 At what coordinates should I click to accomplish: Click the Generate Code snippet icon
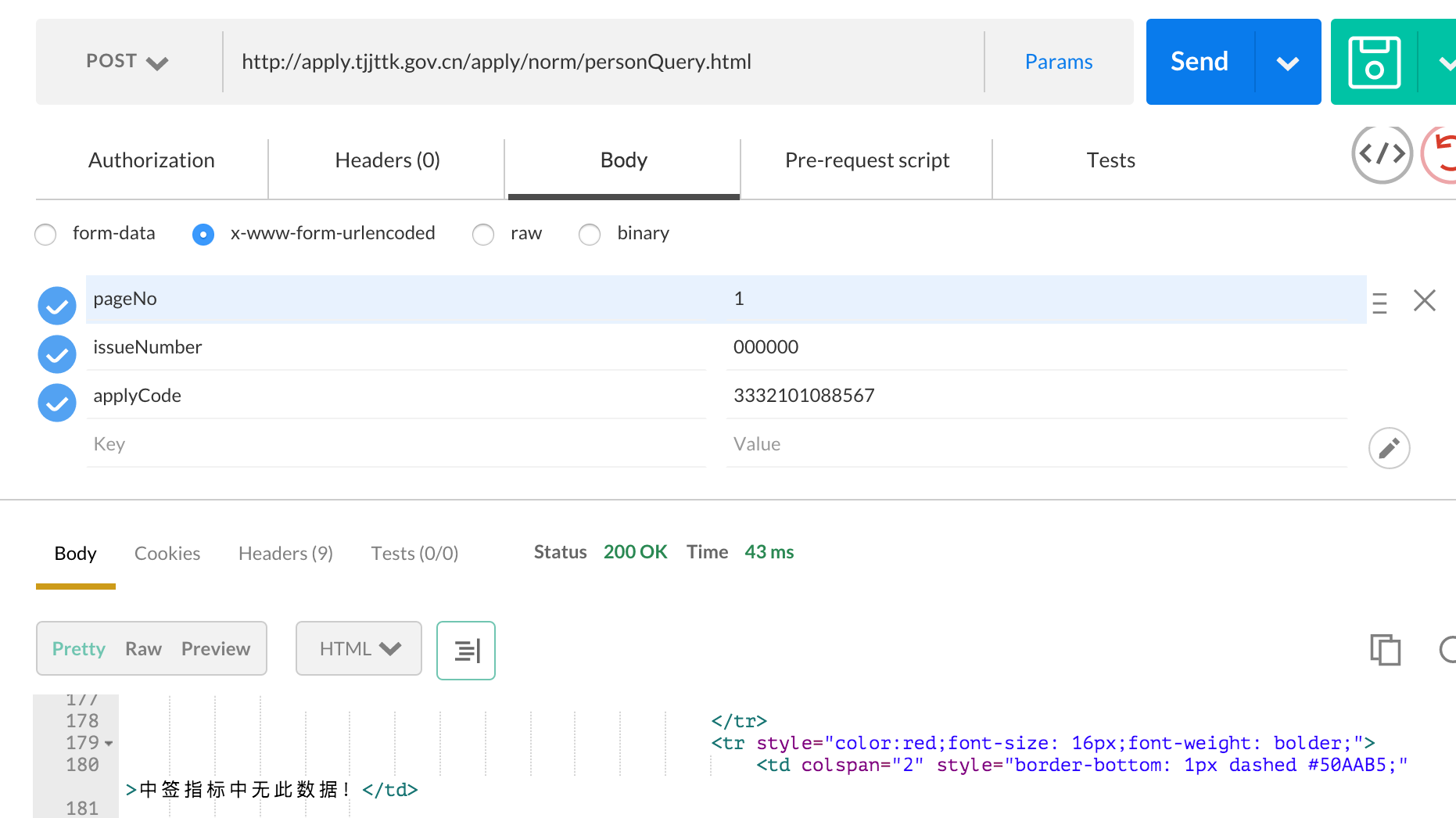pos(1382,154)
